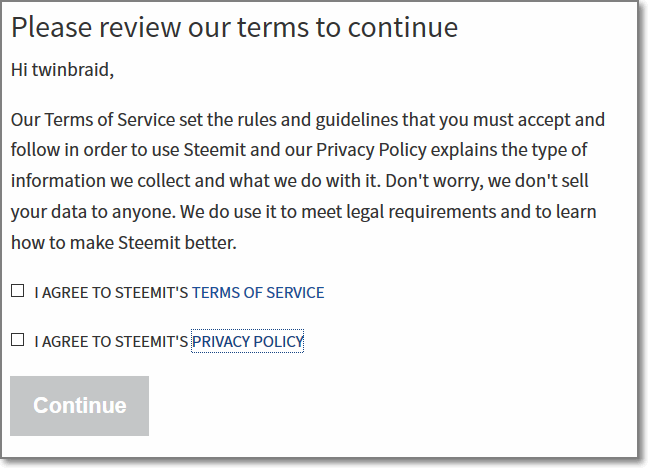The height and width of the screenshot is (468, 648).
Task: Open the TERMS OF SERVICE link
Action: click(258, 293)
